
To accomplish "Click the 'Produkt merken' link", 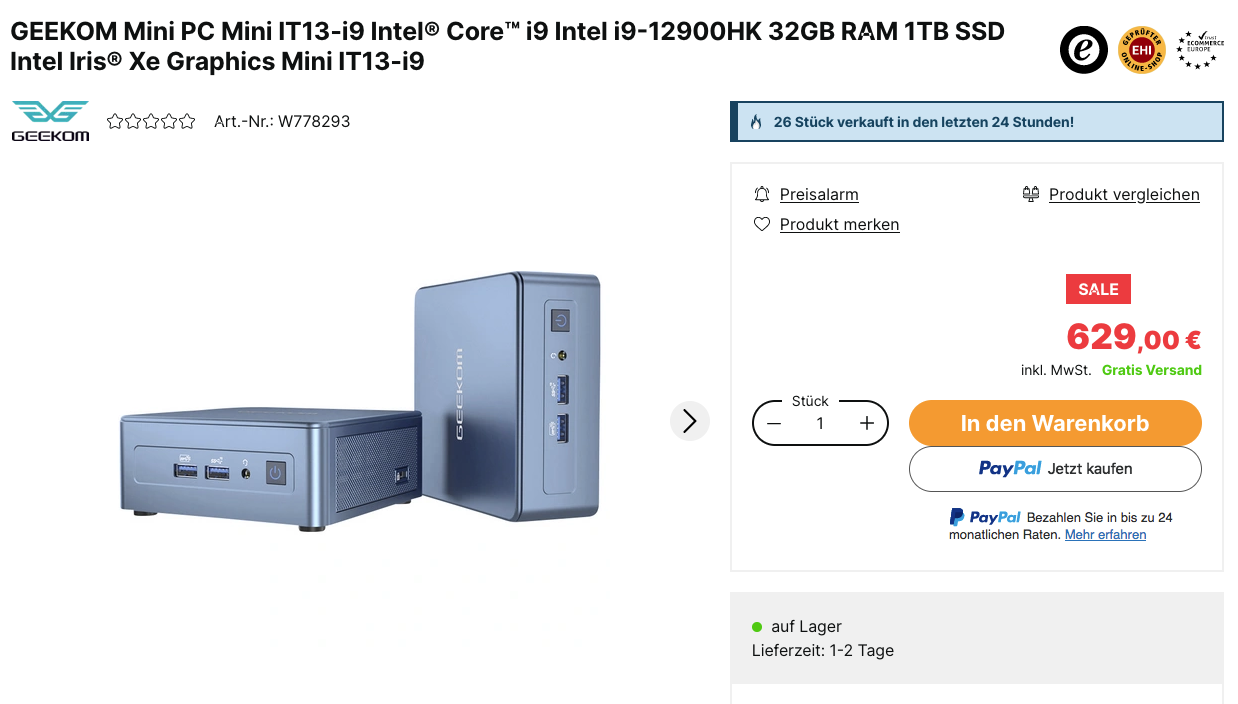I will pos(839,224).
